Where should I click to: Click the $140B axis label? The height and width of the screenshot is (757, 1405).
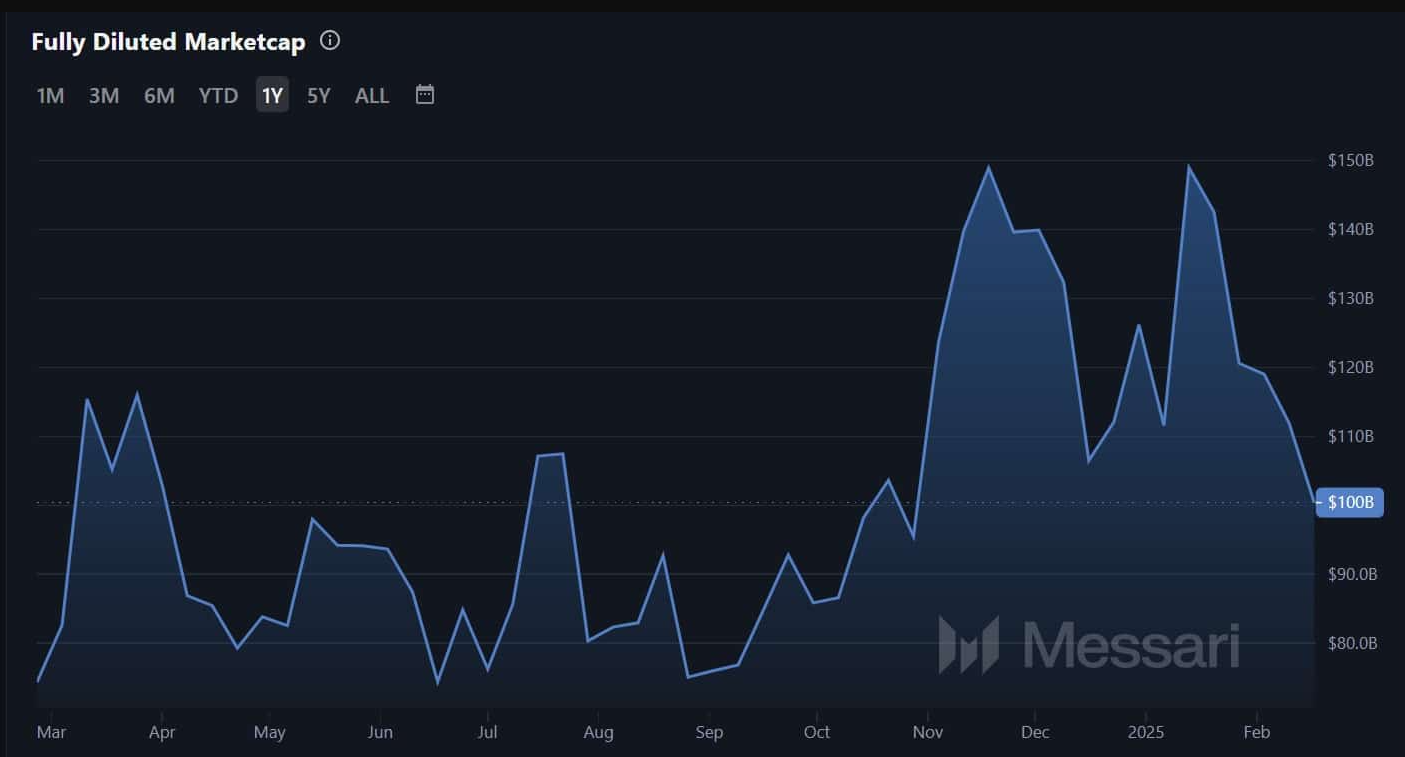point(1351,229)
